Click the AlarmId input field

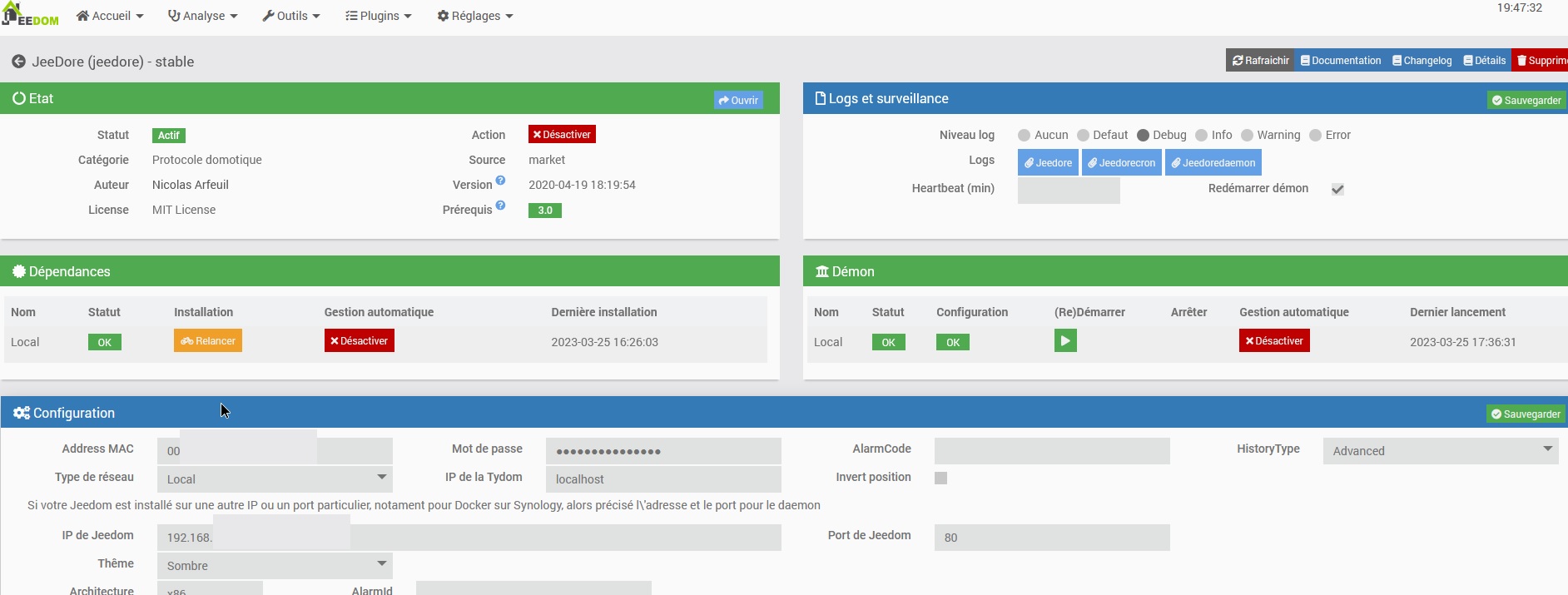(533, 588)
